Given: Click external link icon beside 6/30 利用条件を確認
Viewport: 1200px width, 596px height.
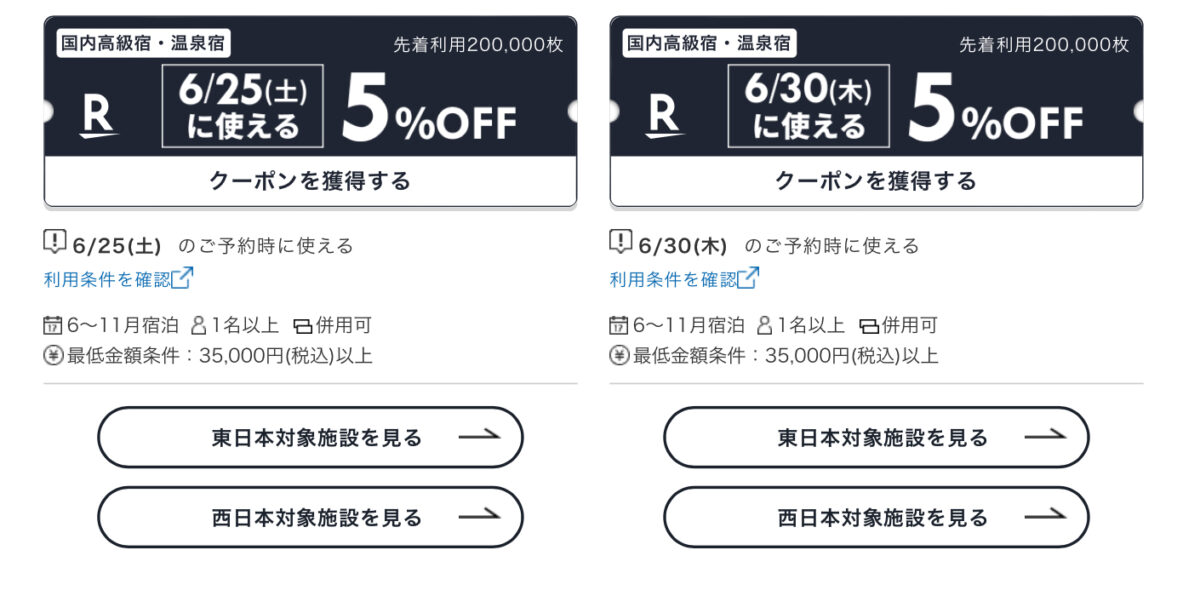Looking at the screenshot, I should (748, 279).
